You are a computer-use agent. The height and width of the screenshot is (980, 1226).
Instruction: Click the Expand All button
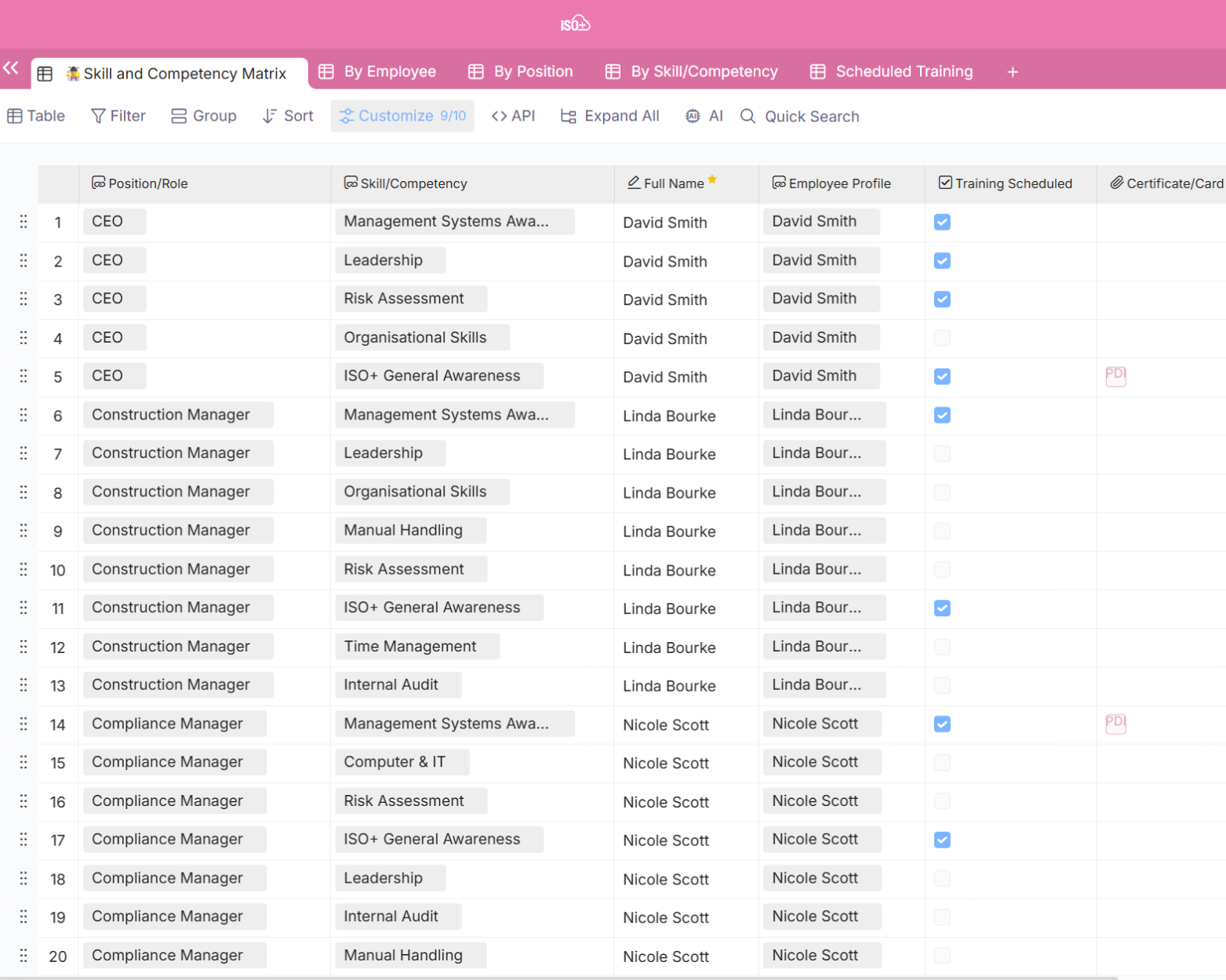(x=610, y=116)
